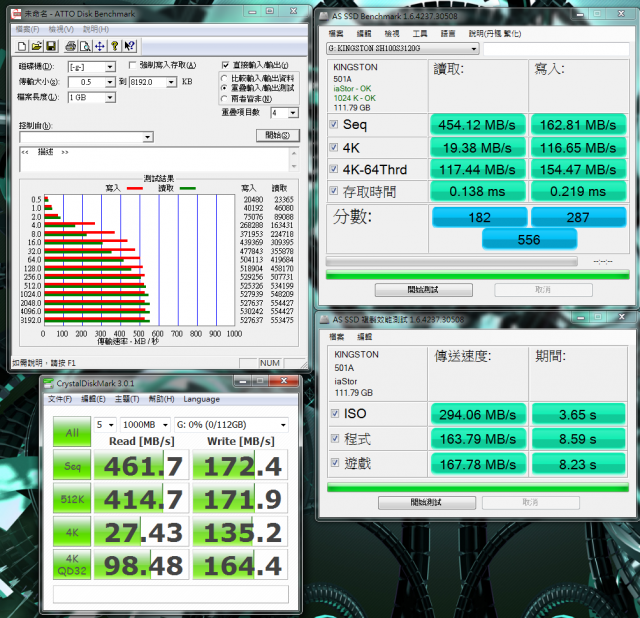The image size is (640, 618).
Task: Open the 檔案(F) menu in ATTO
Action: pos(27,29)
